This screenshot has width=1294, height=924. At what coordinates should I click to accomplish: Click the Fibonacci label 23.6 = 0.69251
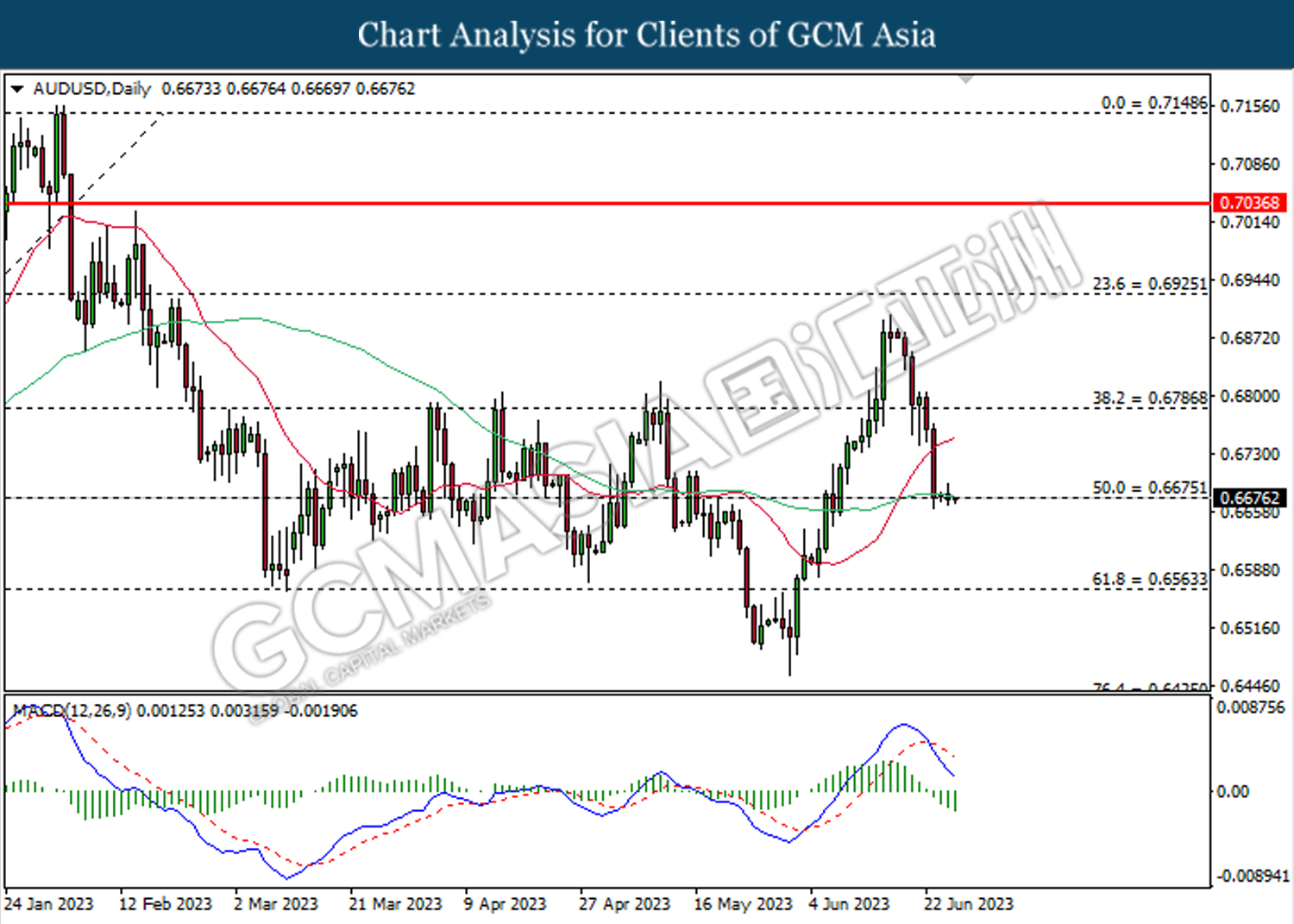[1150, 284]
